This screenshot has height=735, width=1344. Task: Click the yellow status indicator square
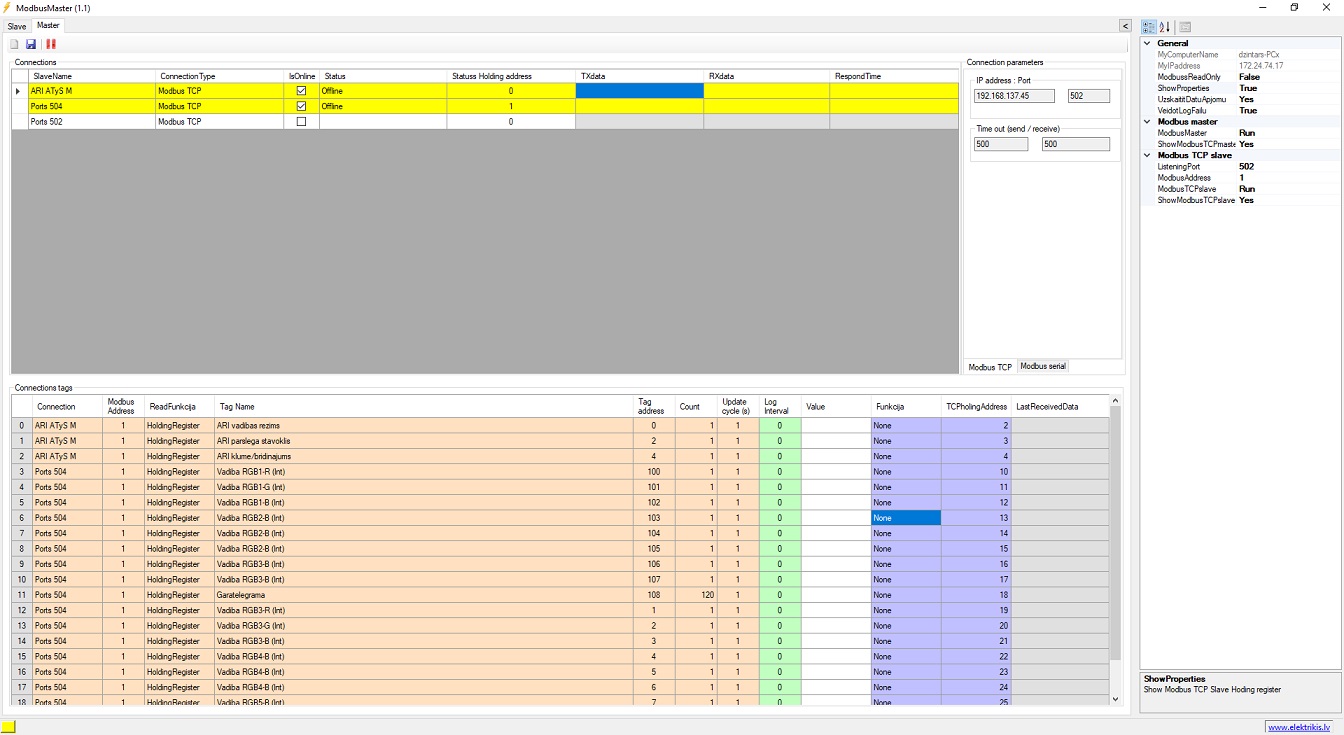coord(8,727)
